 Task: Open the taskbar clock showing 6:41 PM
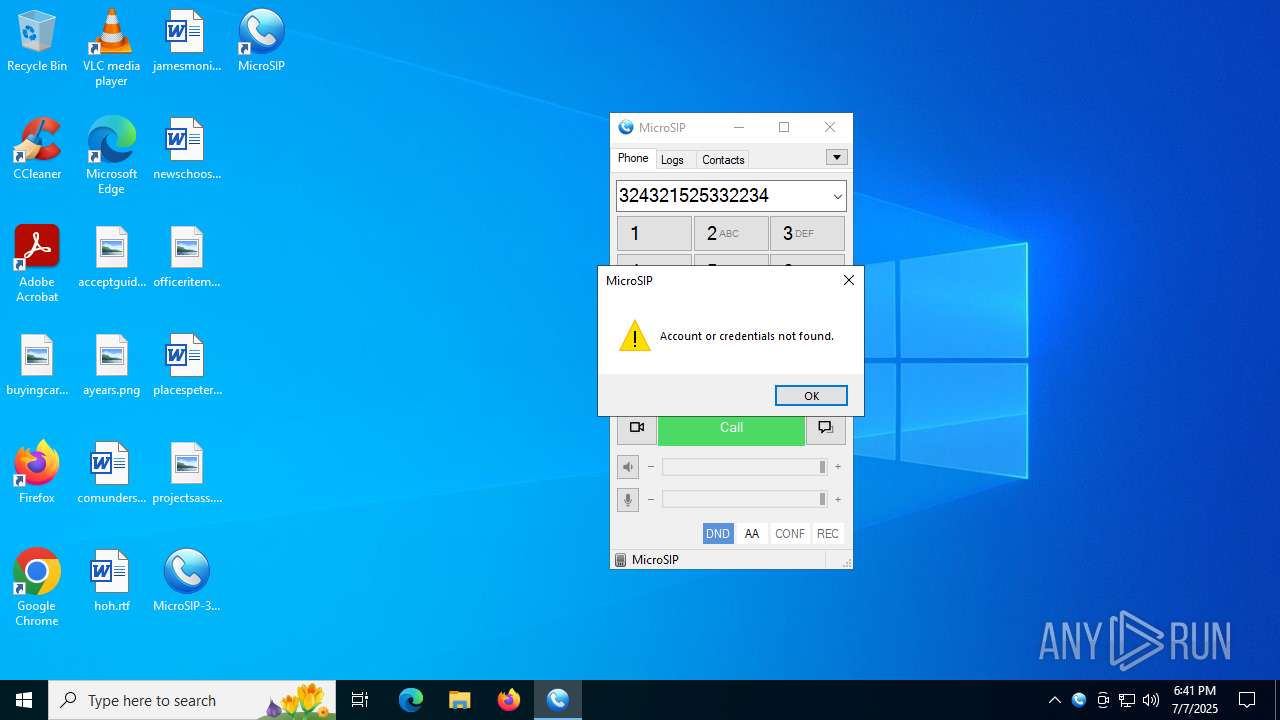pyautogui.click(x=1195, y=700)
